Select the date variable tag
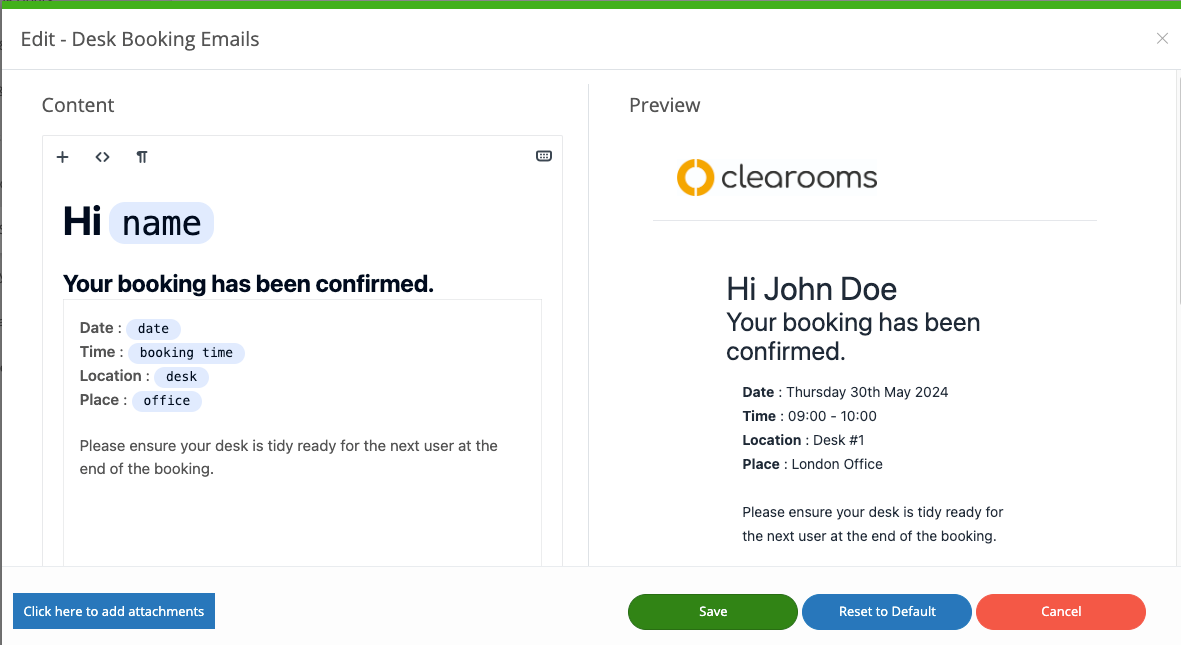Image resolution: width=1181 pixels, height=645 pixels. point(153,328)
